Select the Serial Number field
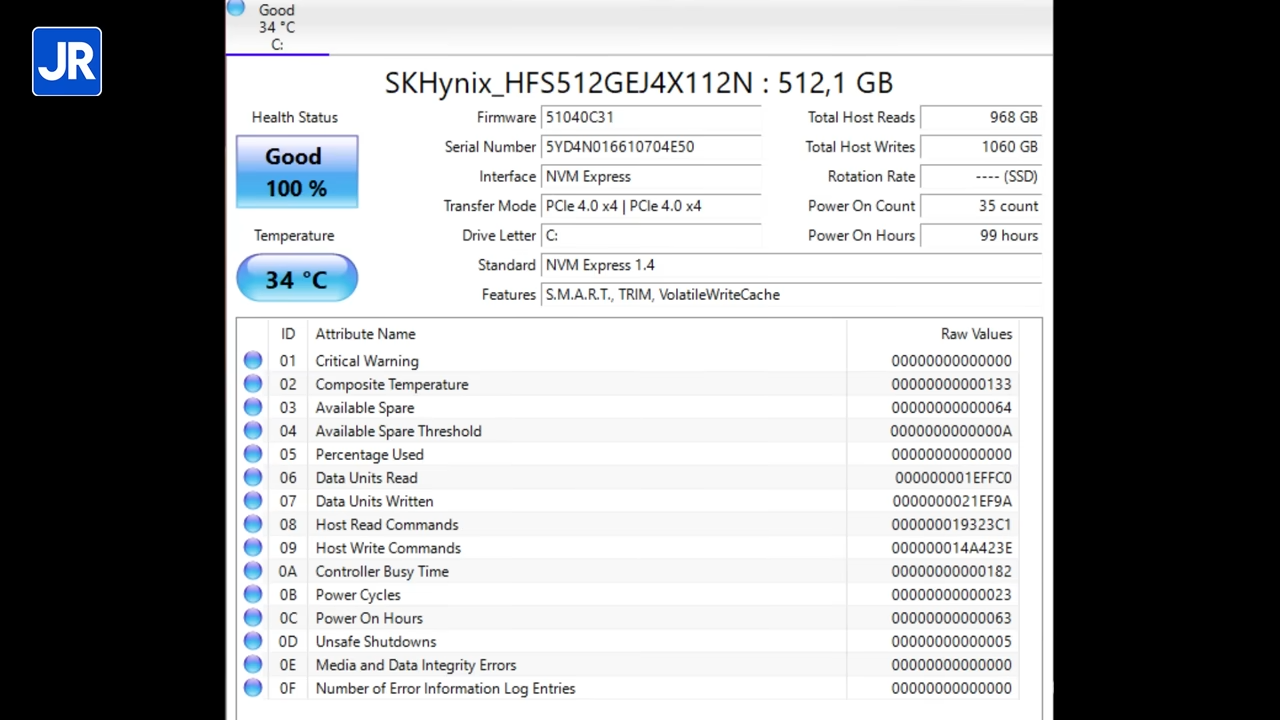1280x720 pixels. pyautogui.click(x=650, y=146)
